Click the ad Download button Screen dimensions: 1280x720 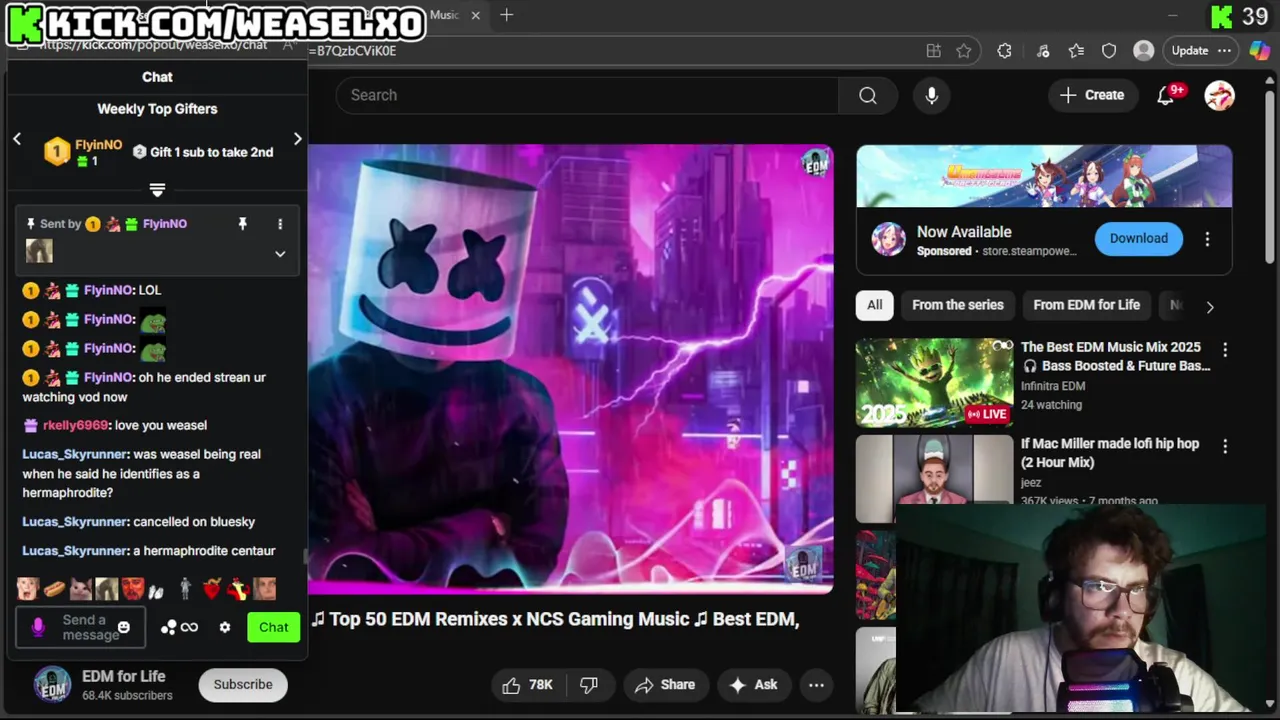pyautogui.click(x=1138, y=239)
